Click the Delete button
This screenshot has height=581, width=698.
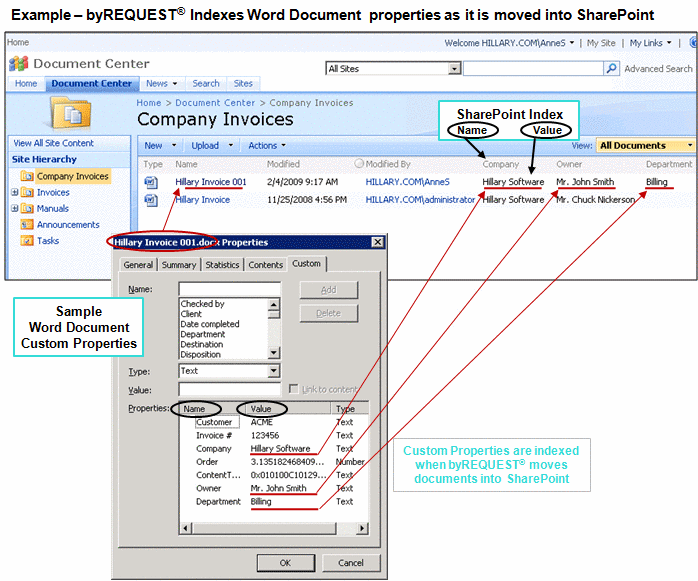click(x=329, y=313)
